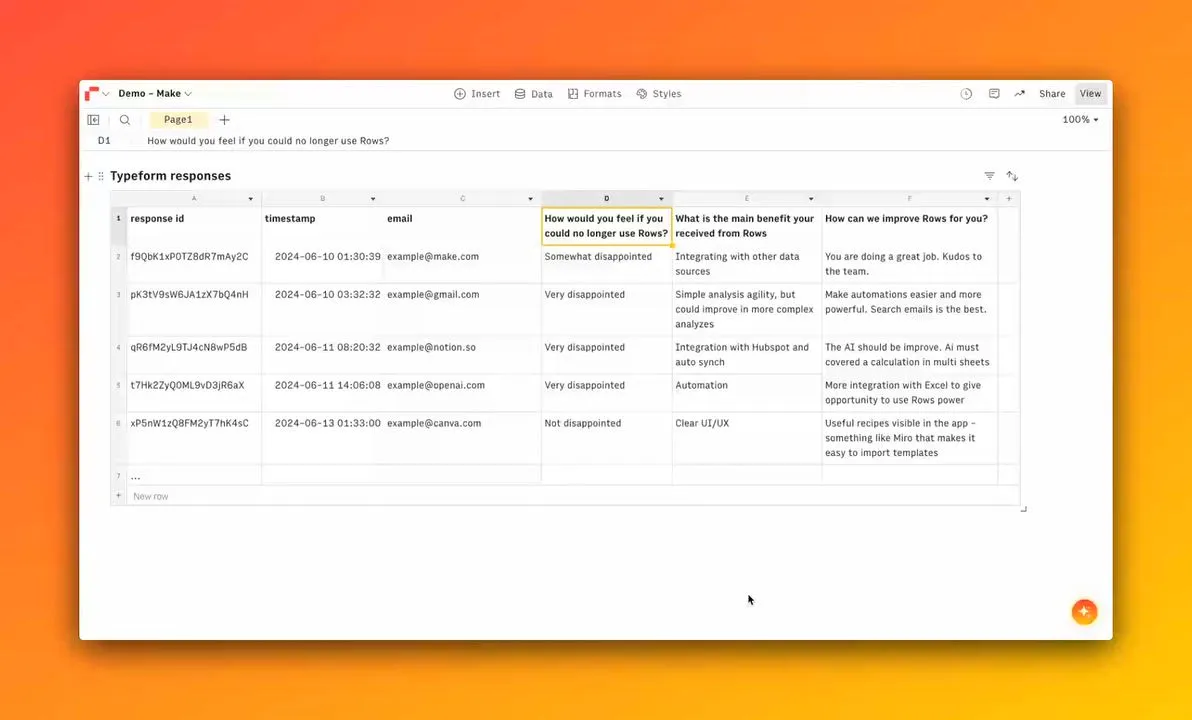Click the View button
The width and height of the screenshot is (1192, 720).
click(x=1090, y=94)
